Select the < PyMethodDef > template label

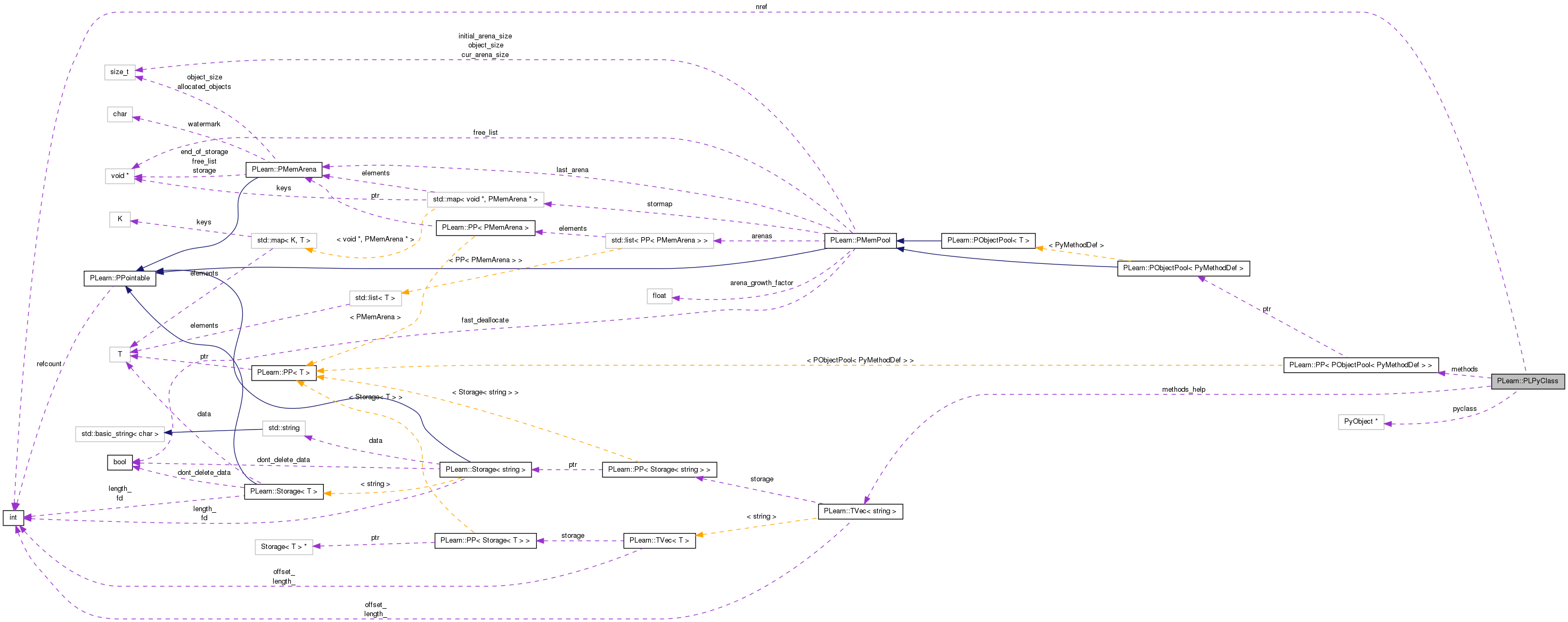coord(1075,245)
